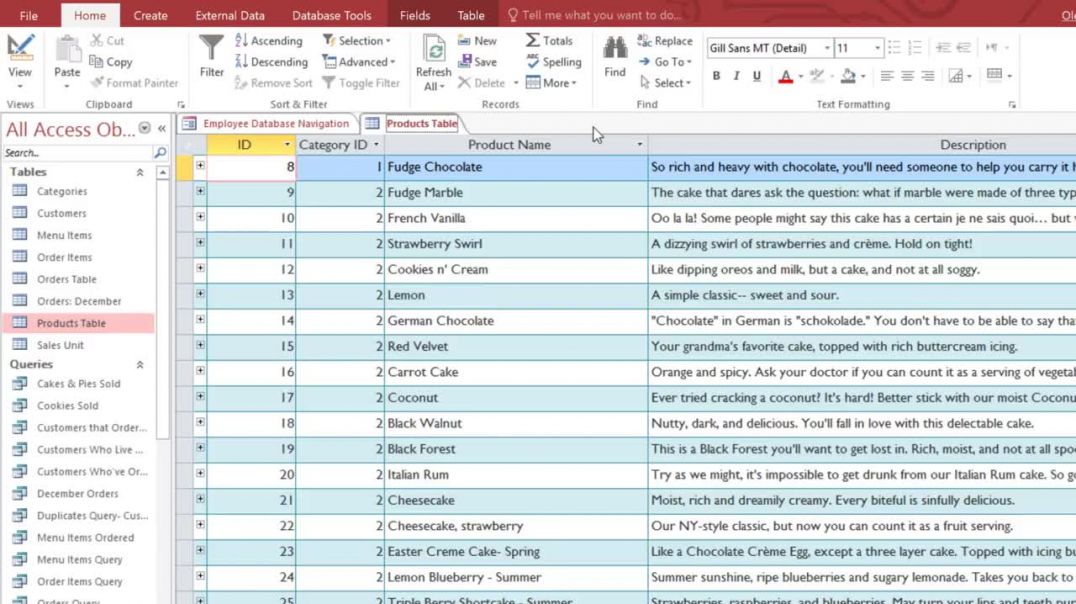Open the File tab
This screenshot has width=1076, height=604.
coord(29,15)
